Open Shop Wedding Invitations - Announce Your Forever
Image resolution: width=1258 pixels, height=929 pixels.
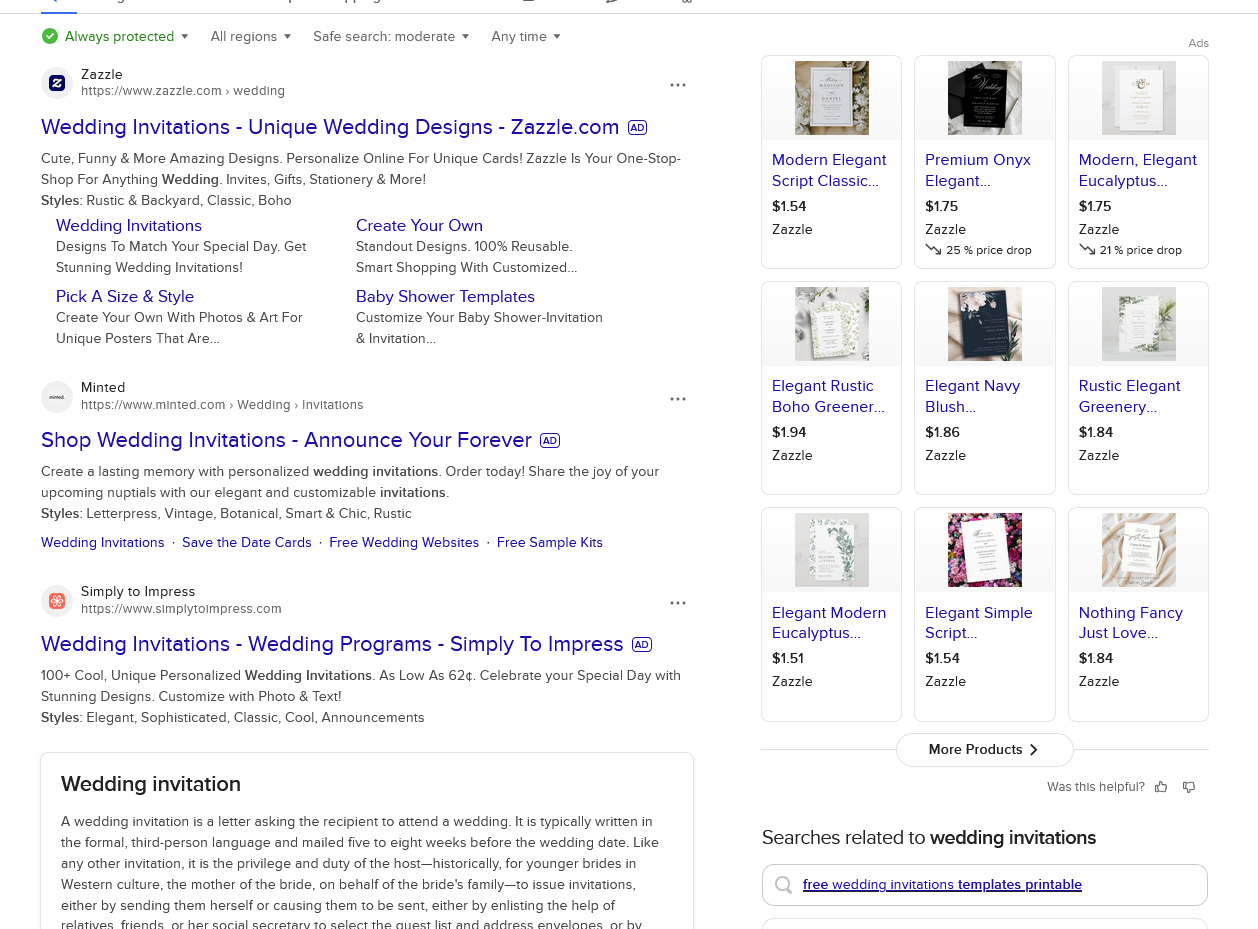tap(286, 440)
